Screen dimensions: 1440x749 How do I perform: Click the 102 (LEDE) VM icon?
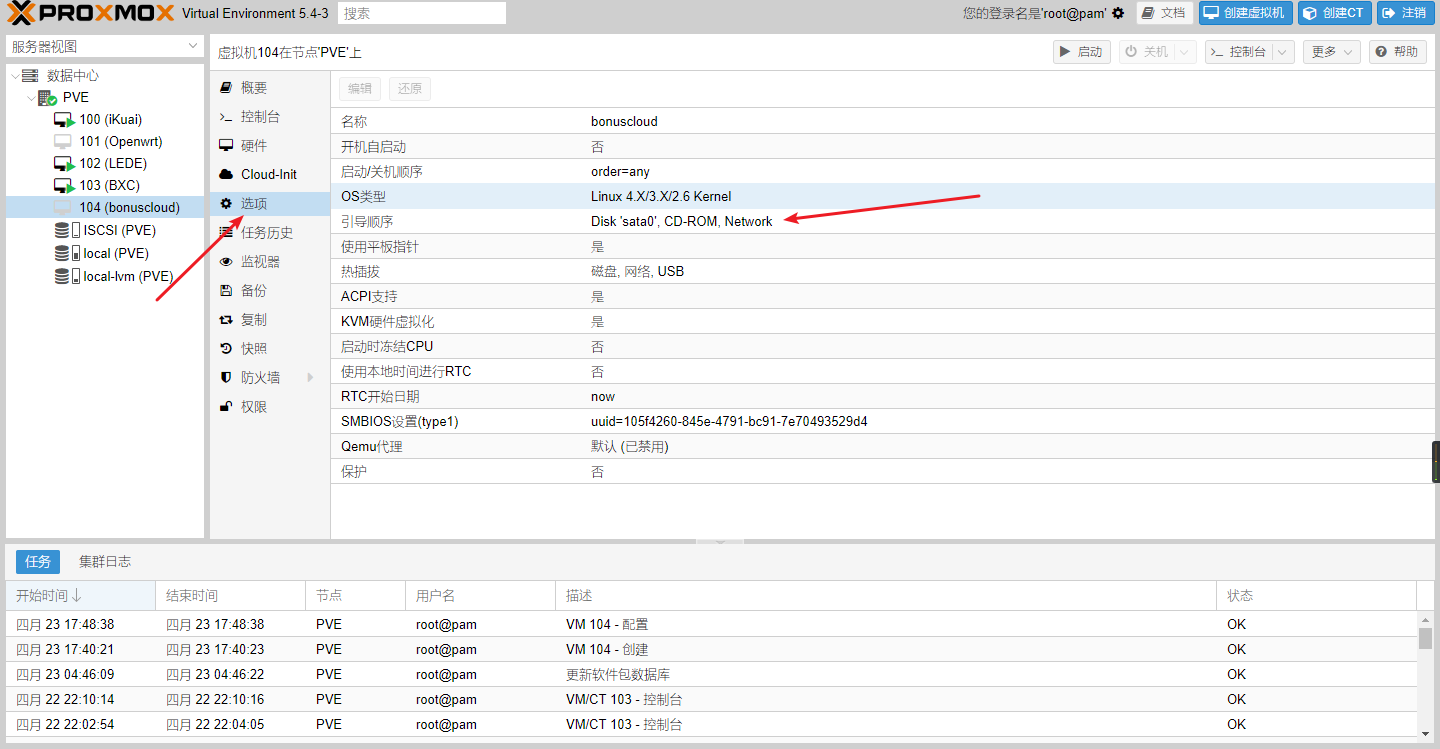[x=64, y=164]
